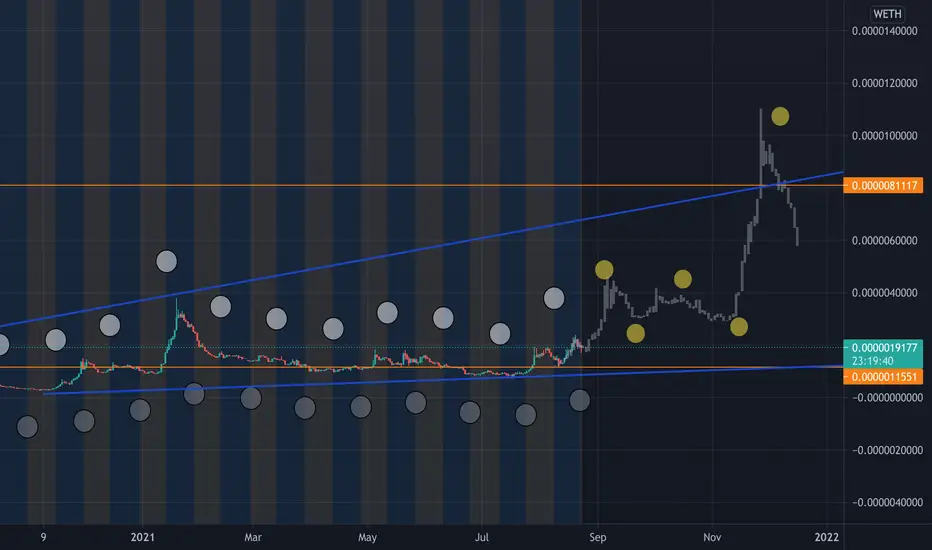Click the WETH currency label
This screenshot has width=932, height=550.
[x=887, y=14]
